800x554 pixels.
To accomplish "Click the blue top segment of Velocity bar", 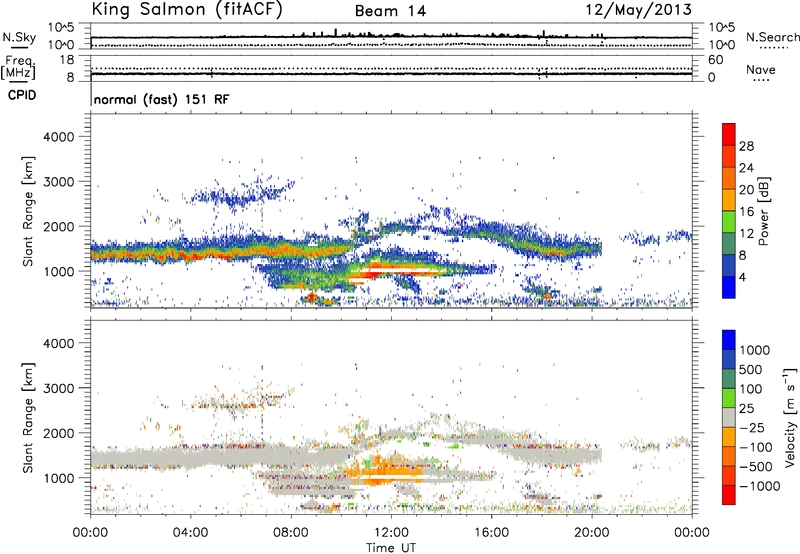I will [729, 340].
